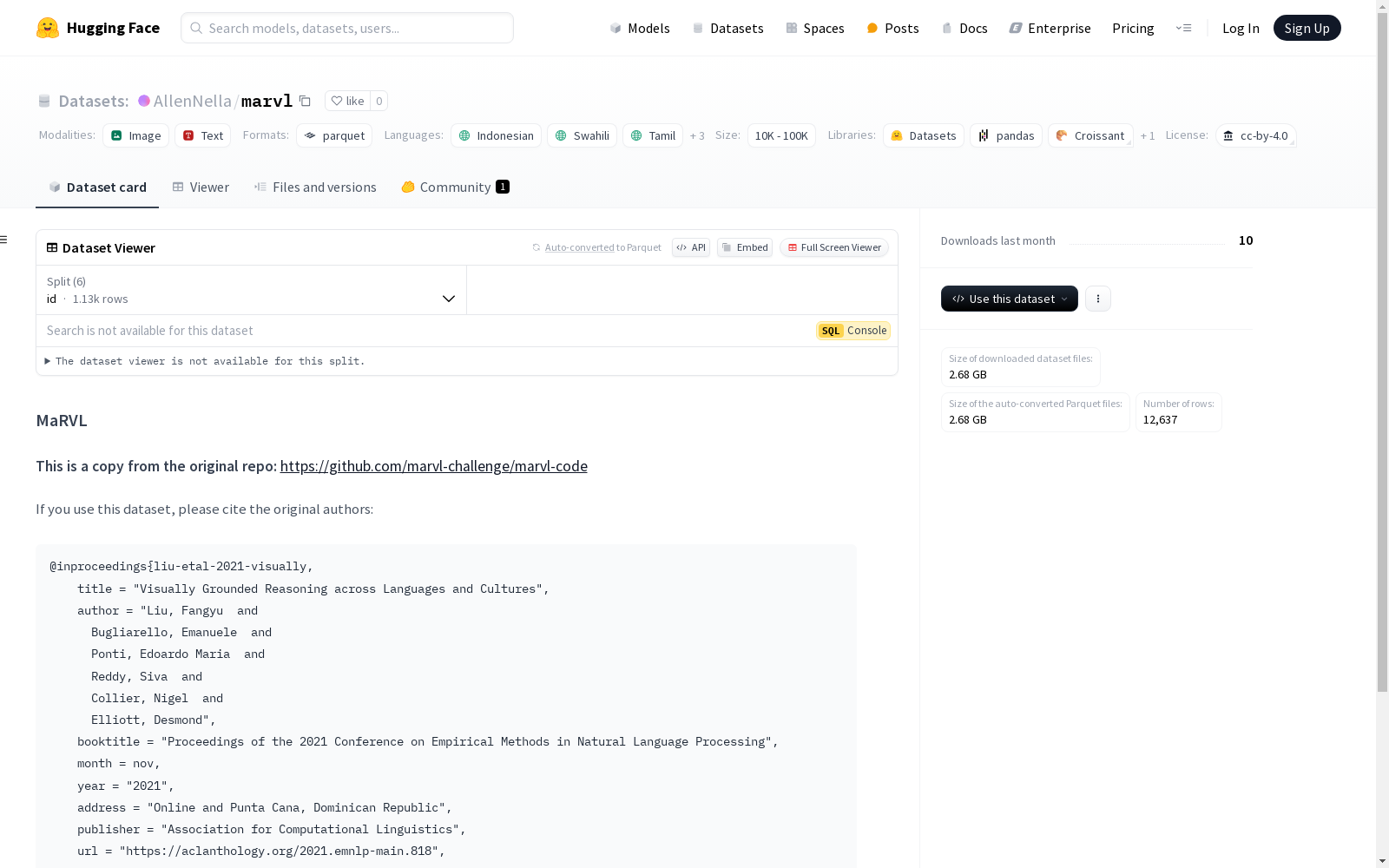The height and width of the screenshot is (868, 1389).
Task: Click the marvl dataset name
Action: click(267, 101)
